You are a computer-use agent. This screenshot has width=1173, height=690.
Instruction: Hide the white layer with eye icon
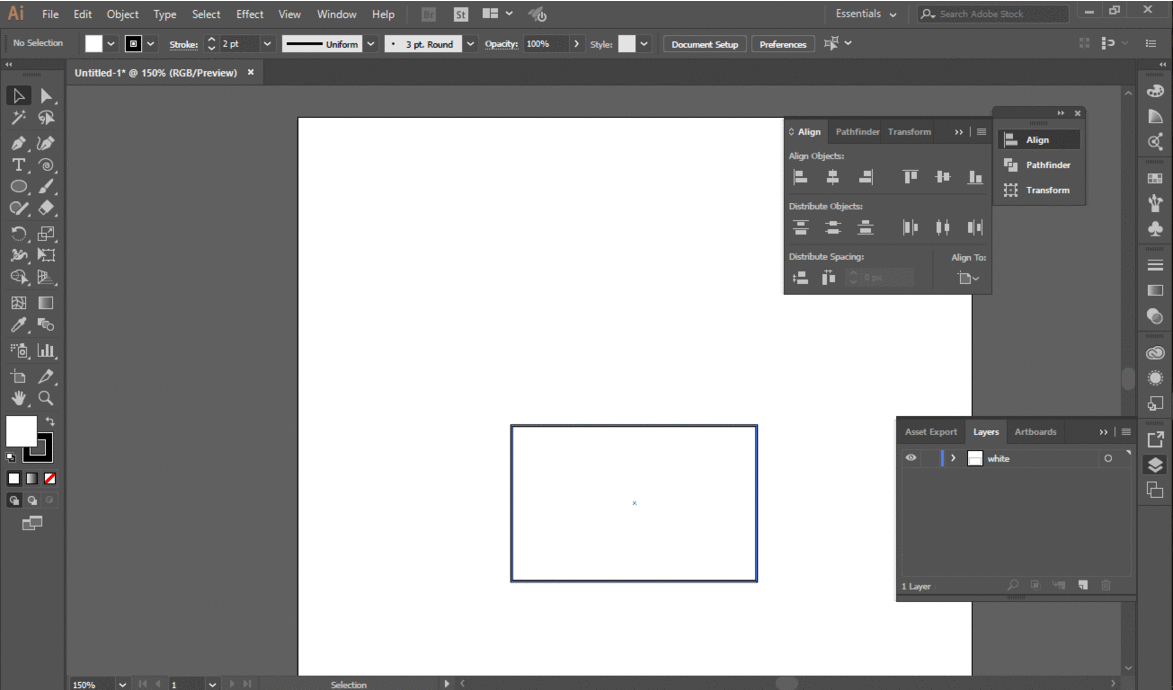[x=910, y=458]
